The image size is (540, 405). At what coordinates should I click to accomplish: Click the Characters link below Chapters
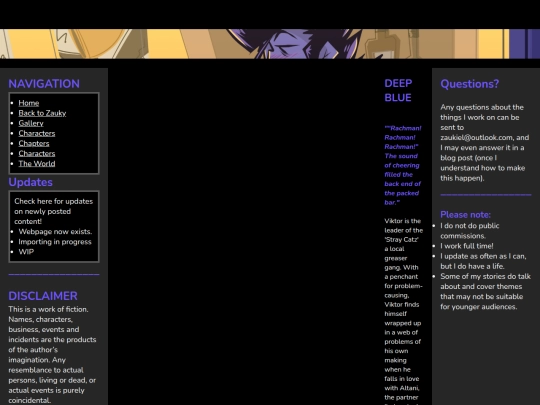pyautogui.click(x=37, y=153)
